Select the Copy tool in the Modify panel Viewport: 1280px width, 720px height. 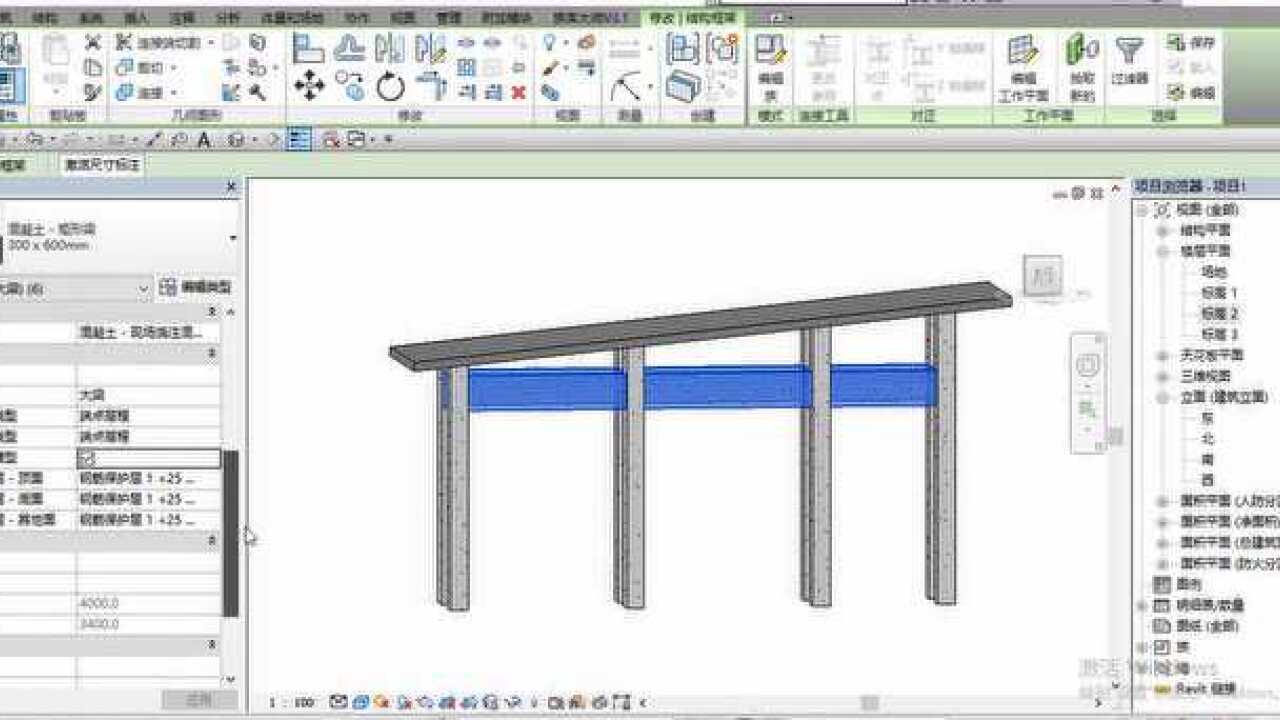tap(350, 86)
